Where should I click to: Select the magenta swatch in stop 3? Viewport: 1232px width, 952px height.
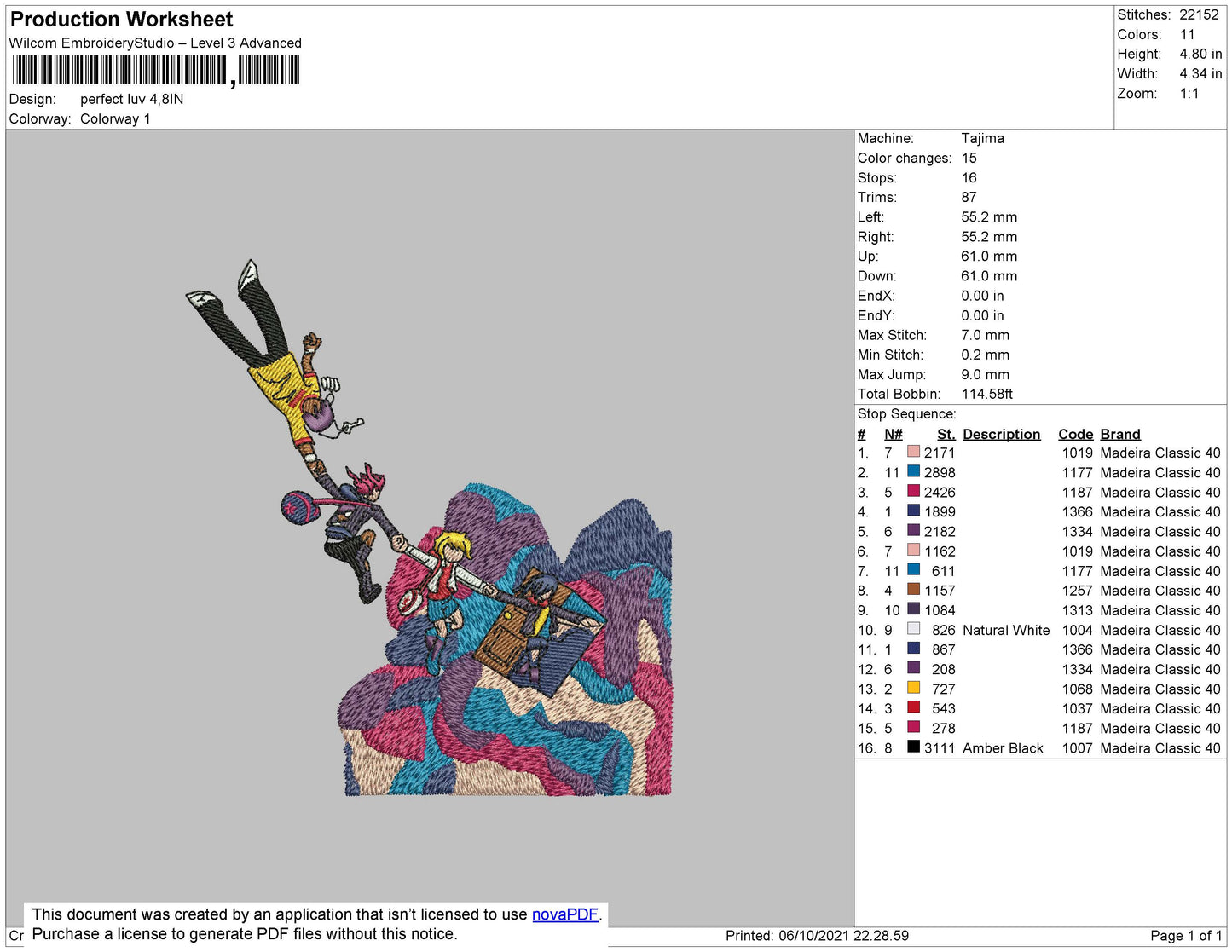(x=913, y=492)
